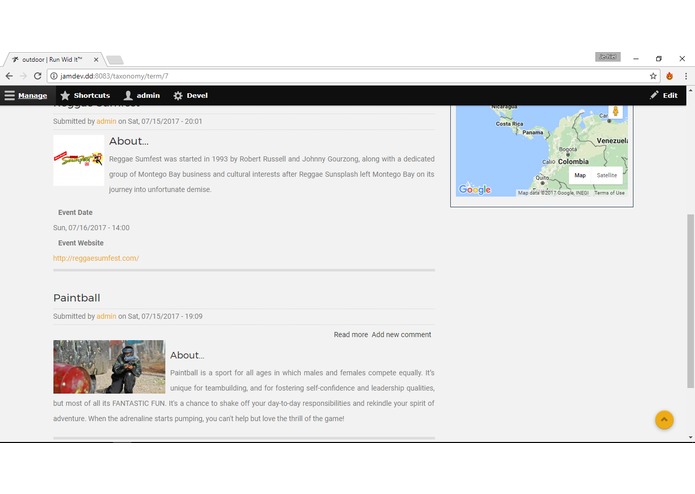The height and width of the screenshot is (494, 695).
Task: Click the Event Website label text
Action: 81,243
